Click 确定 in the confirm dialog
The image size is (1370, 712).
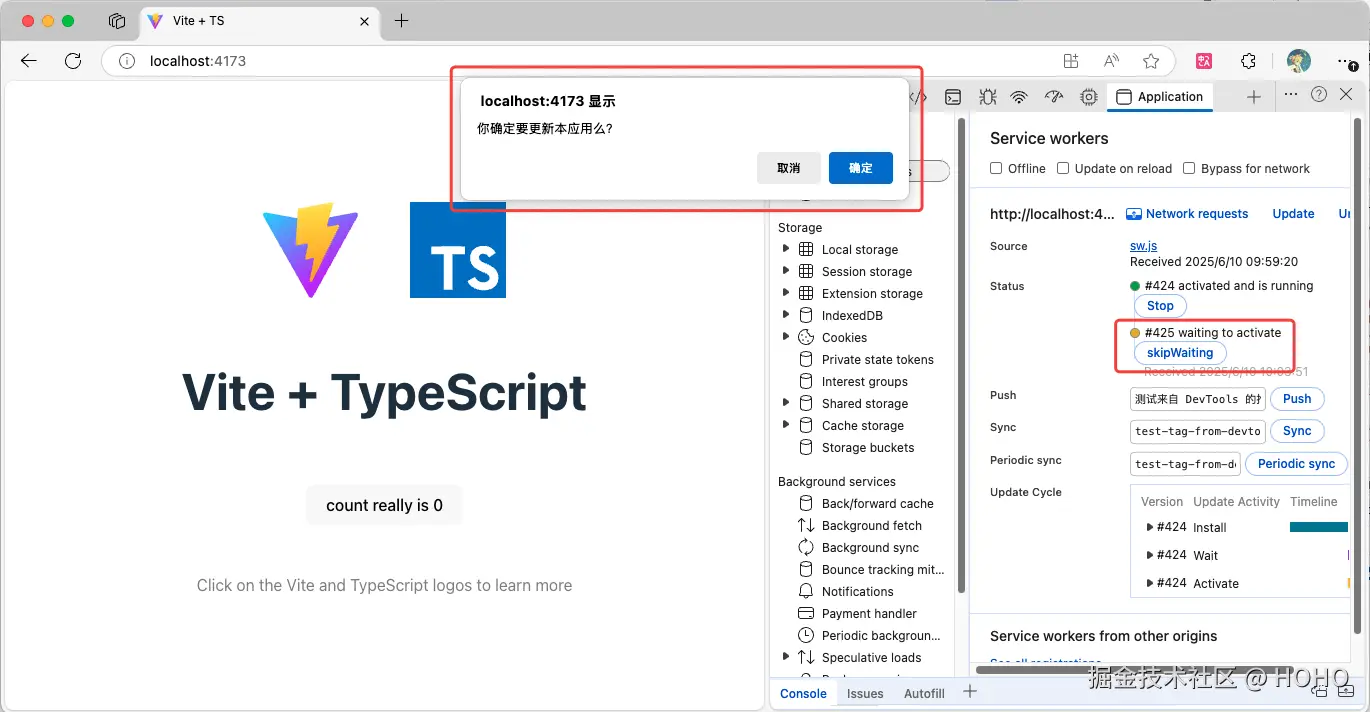(860, 168)
